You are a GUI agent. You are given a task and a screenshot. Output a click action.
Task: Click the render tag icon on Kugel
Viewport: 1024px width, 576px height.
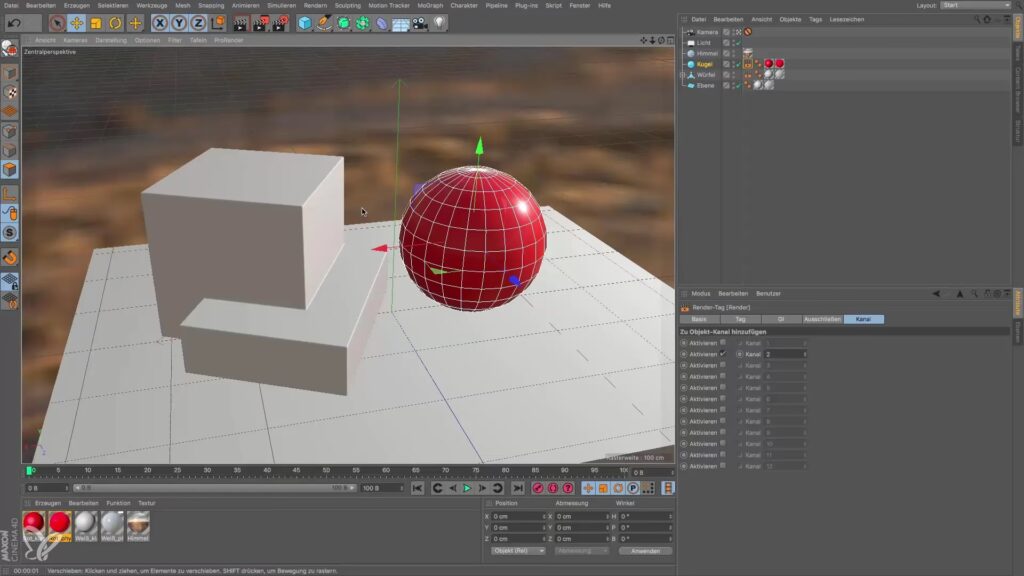pos(747,64)
